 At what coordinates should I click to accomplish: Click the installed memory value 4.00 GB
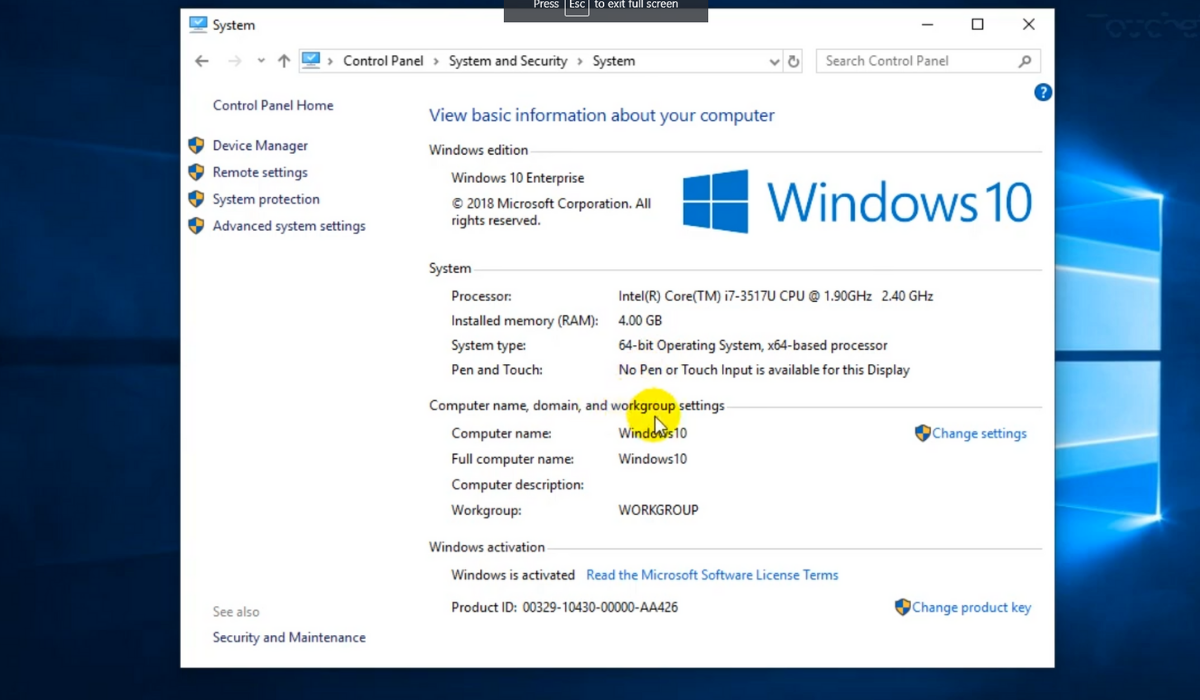pyautogui.click(x=640, y=321)
